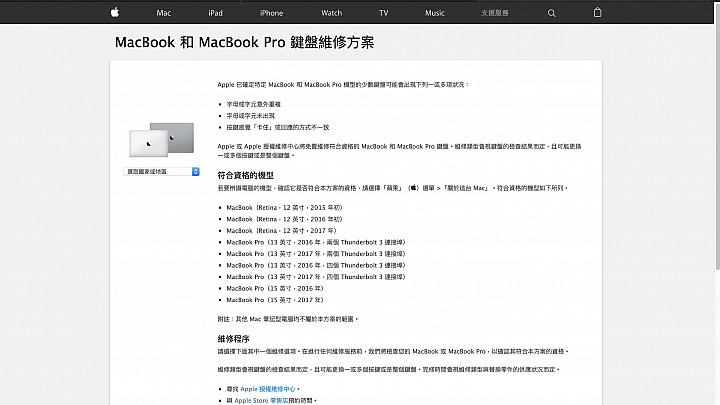Open the Music navigation item

[434, 13]
